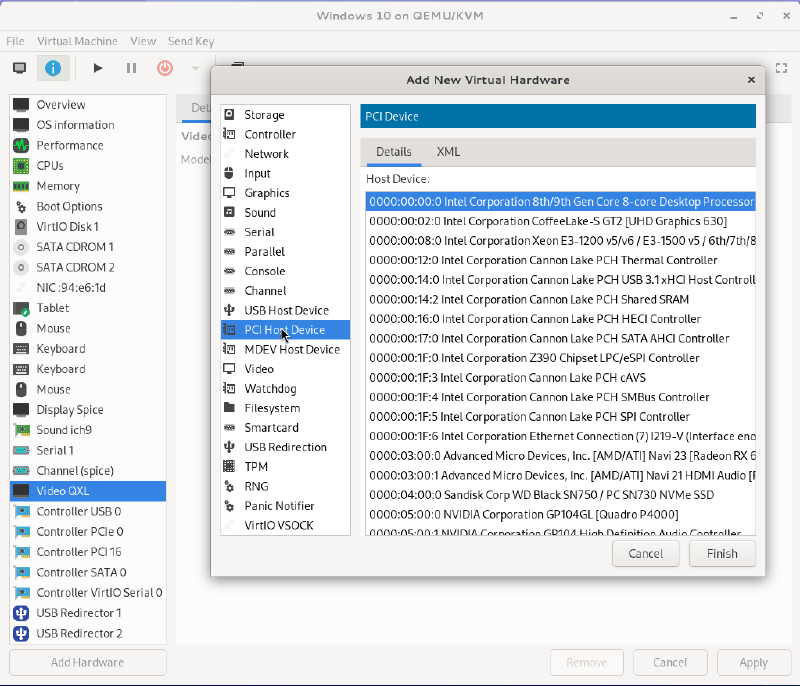The width and height of the screenshot is (800, 686).
Task: Select Z390 Chipset LPC/eSPI Controller device
Action: coord(561,358)
